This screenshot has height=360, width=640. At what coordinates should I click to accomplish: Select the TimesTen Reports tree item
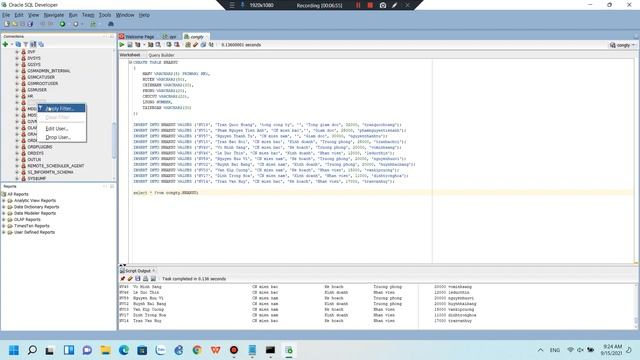(x=31, y=226)
